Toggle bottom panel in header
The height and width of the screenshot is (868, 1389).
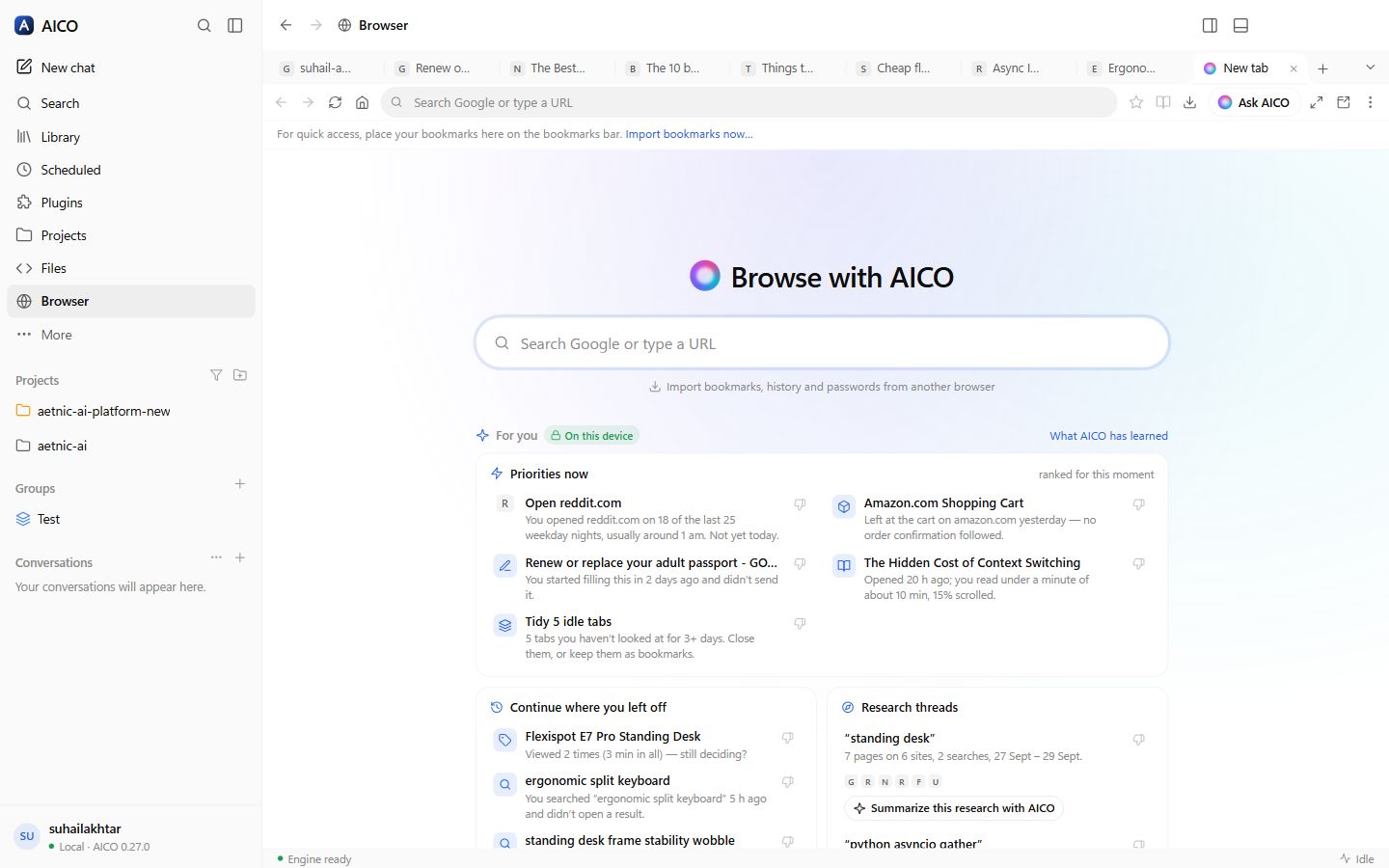[1240, 25]
